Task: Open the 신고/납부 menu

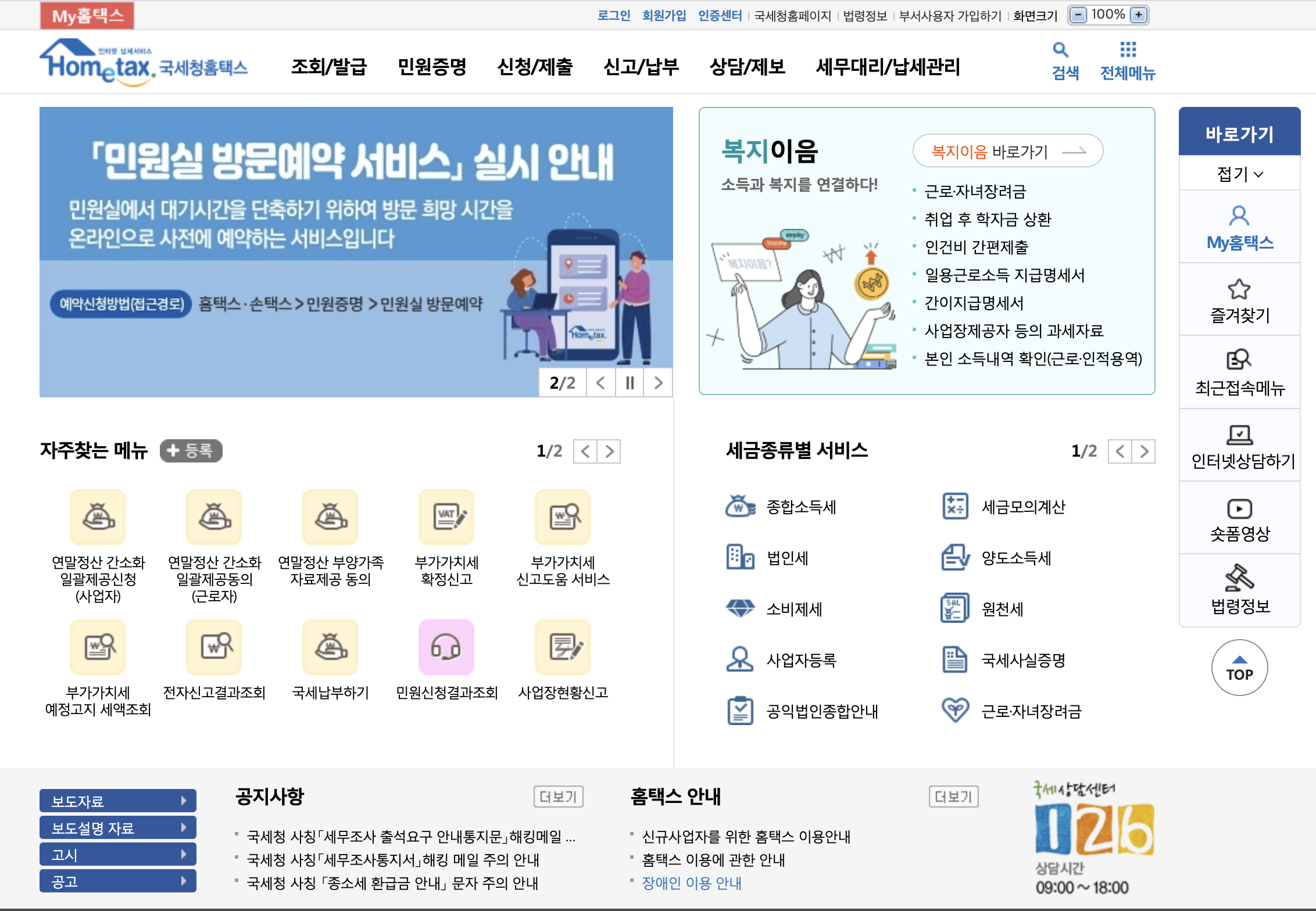Action: pyautogui.click(x=641, y=67)
